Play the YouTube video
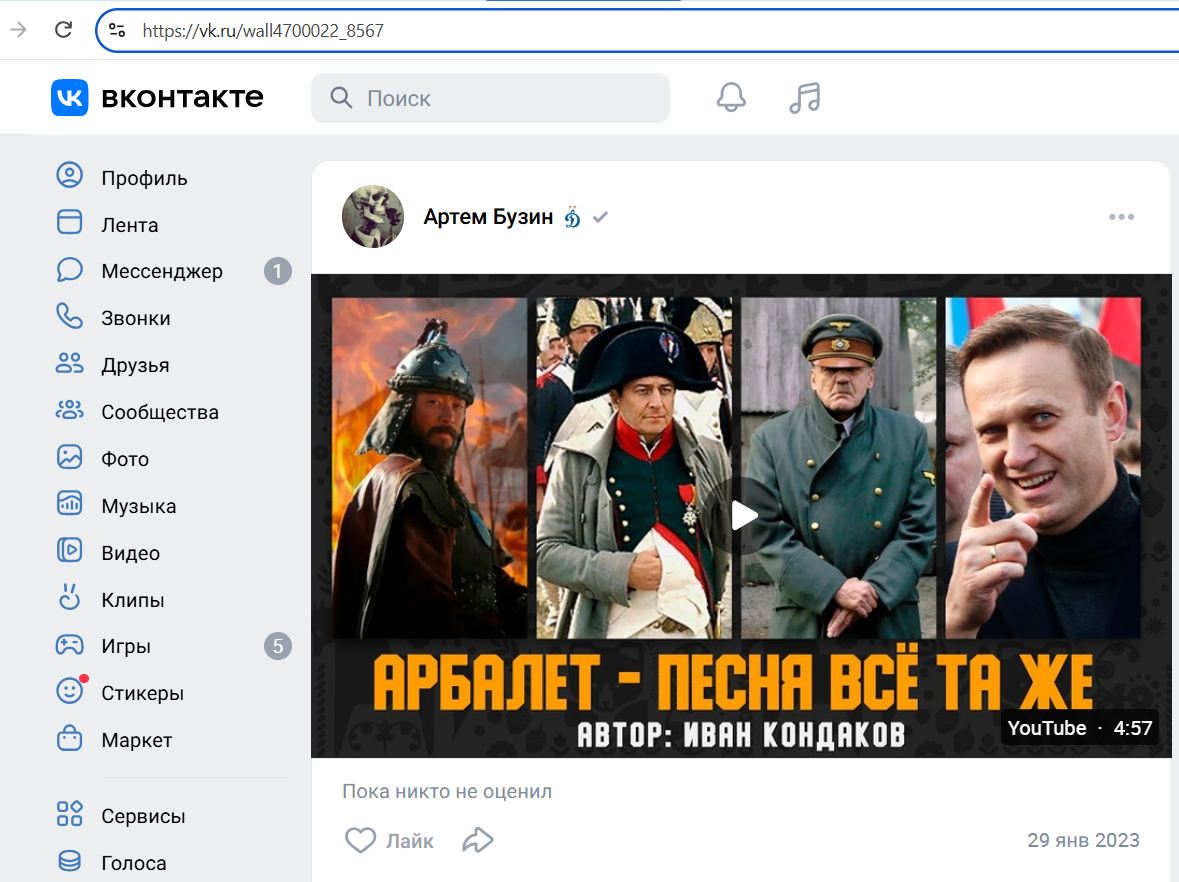1179x882 pixels. [x=743, y=515]
